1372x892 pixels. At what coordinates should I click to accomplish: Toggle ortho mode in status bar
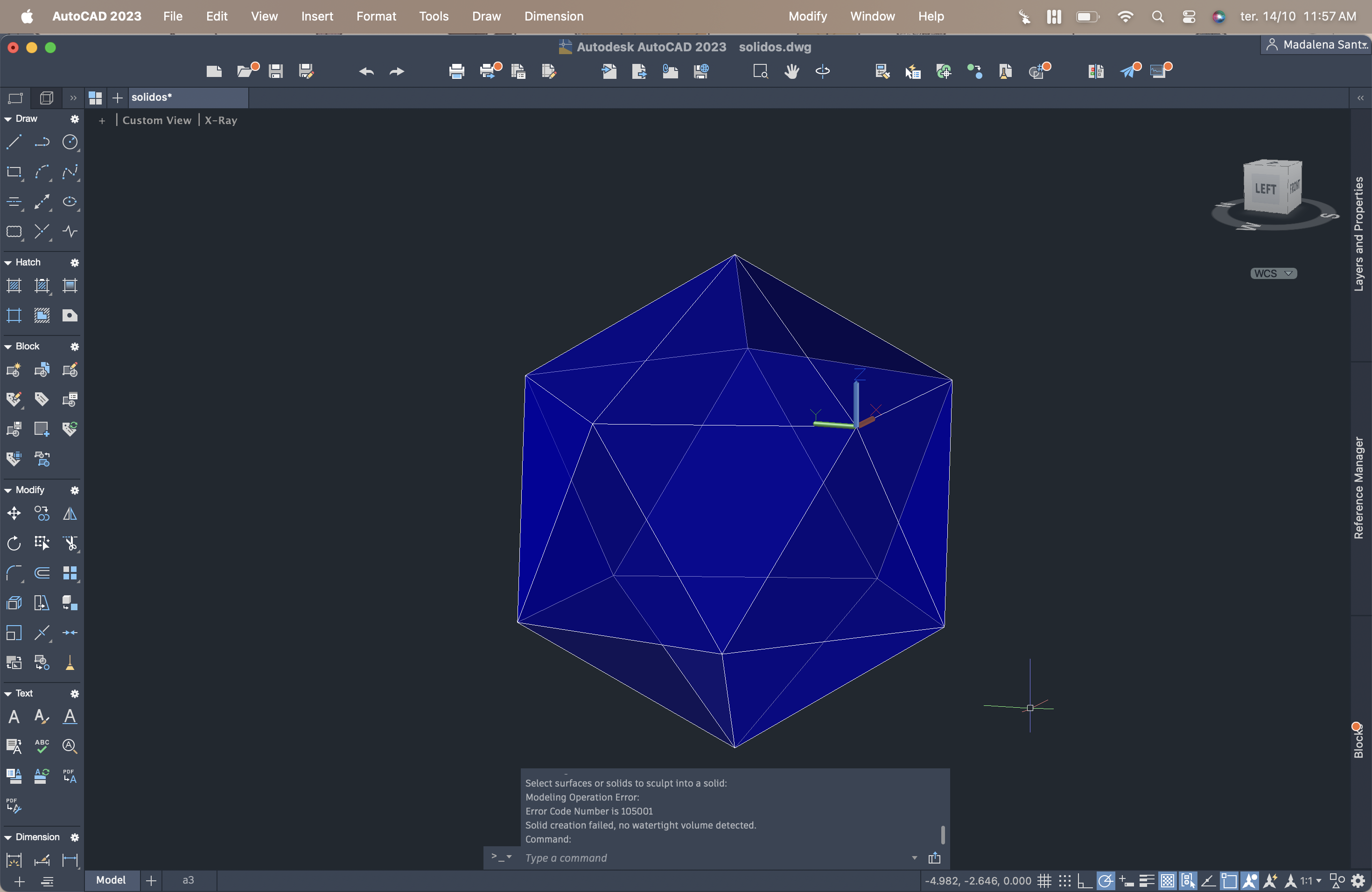pyautogui.click(x=1085, y=880)
